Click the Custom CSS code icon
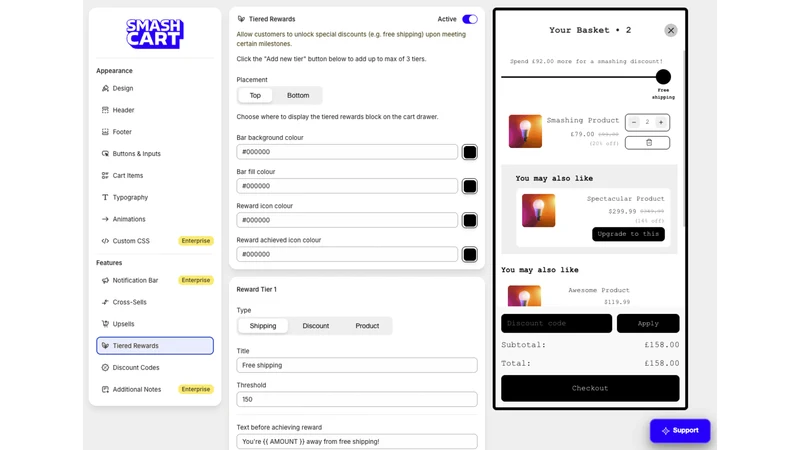Viewport: 800px width, 450px height. (105, 241)
